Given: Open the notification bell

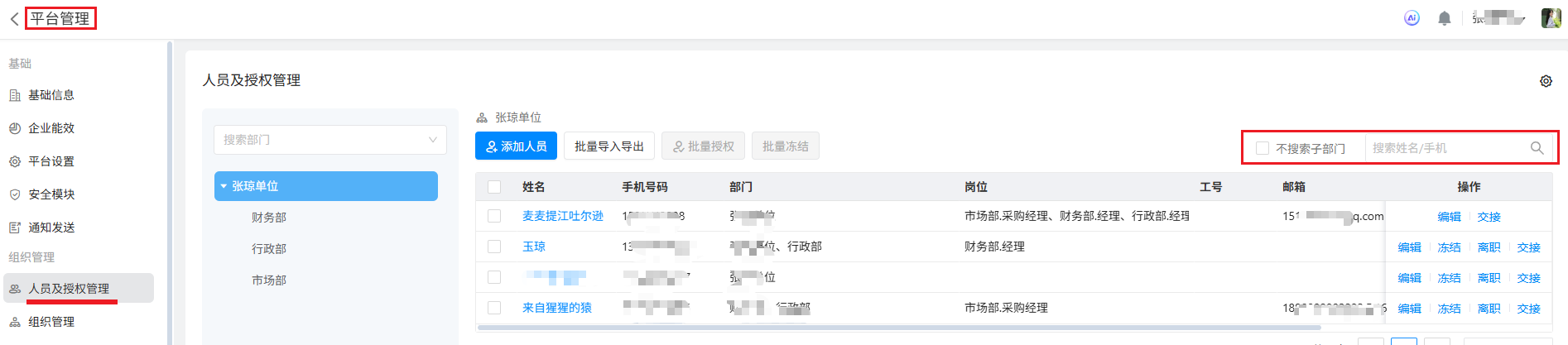Looking at the screenshot, I should (1444, 18).
